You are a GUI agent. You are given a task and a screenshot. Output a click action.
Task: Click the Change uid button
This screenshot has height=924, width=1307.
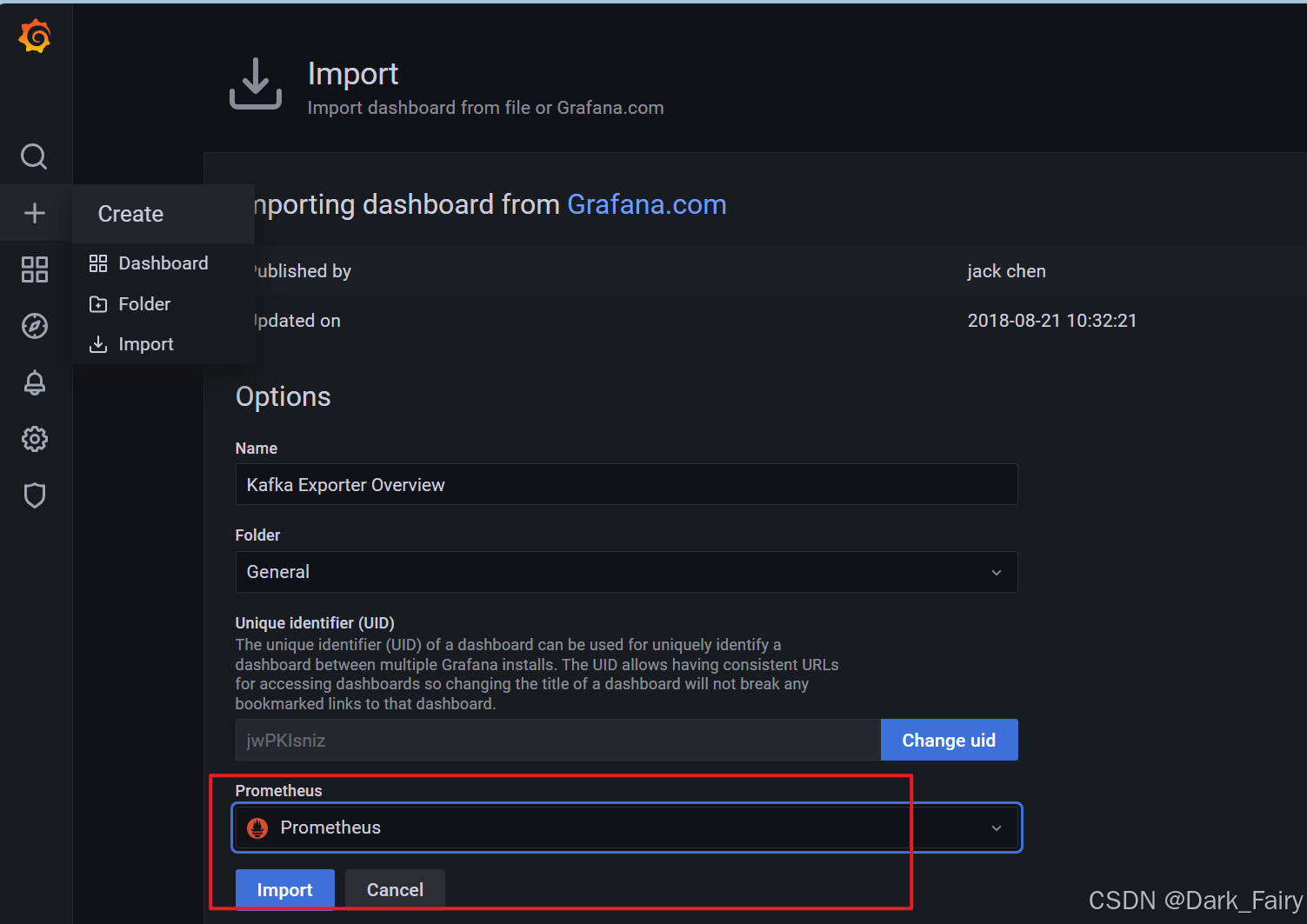[949, 740]
